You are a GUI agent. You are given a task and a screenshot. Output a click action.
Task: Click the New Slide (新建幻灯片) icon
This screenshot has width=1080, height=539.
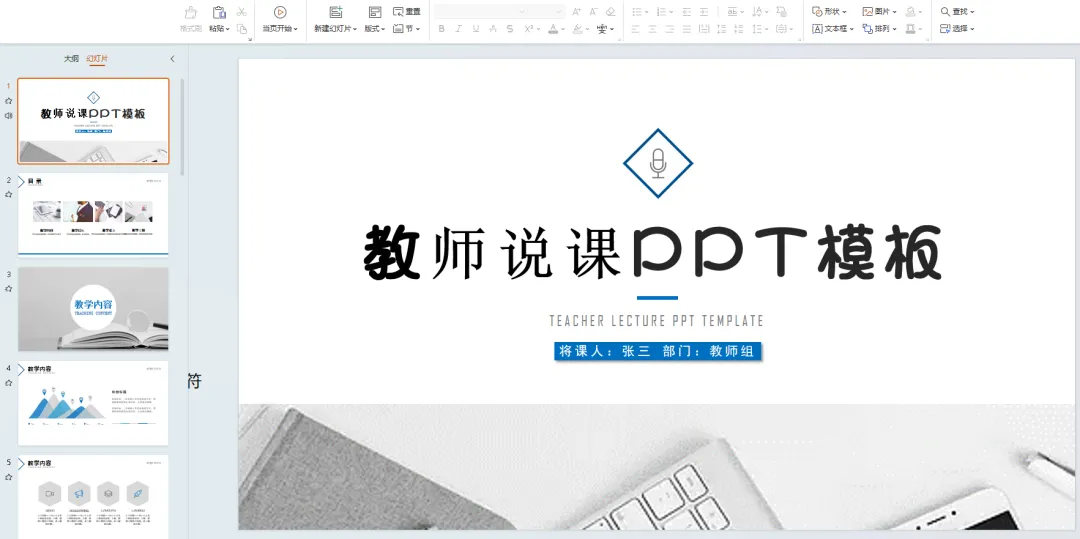pos(336,12)
